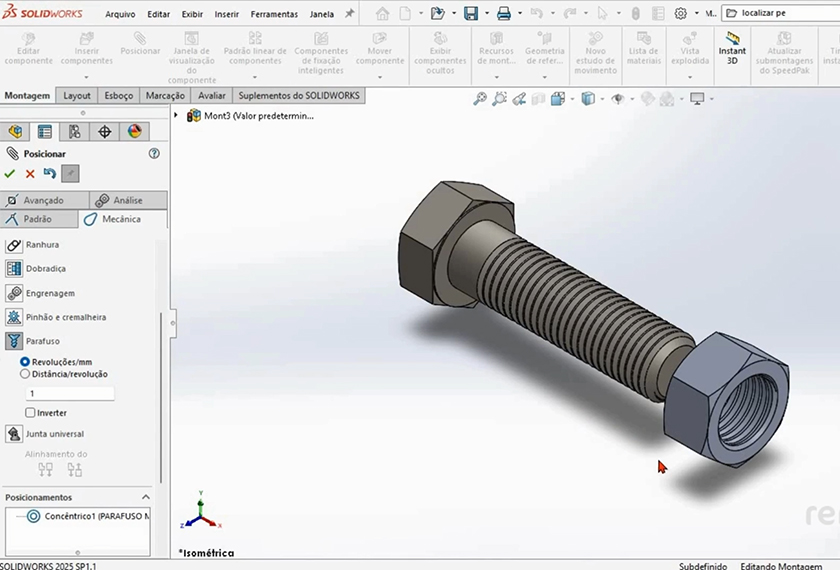Confirm the mate with the green checkmark
This screenshot has height=570, width=840.
coord(10,174)
